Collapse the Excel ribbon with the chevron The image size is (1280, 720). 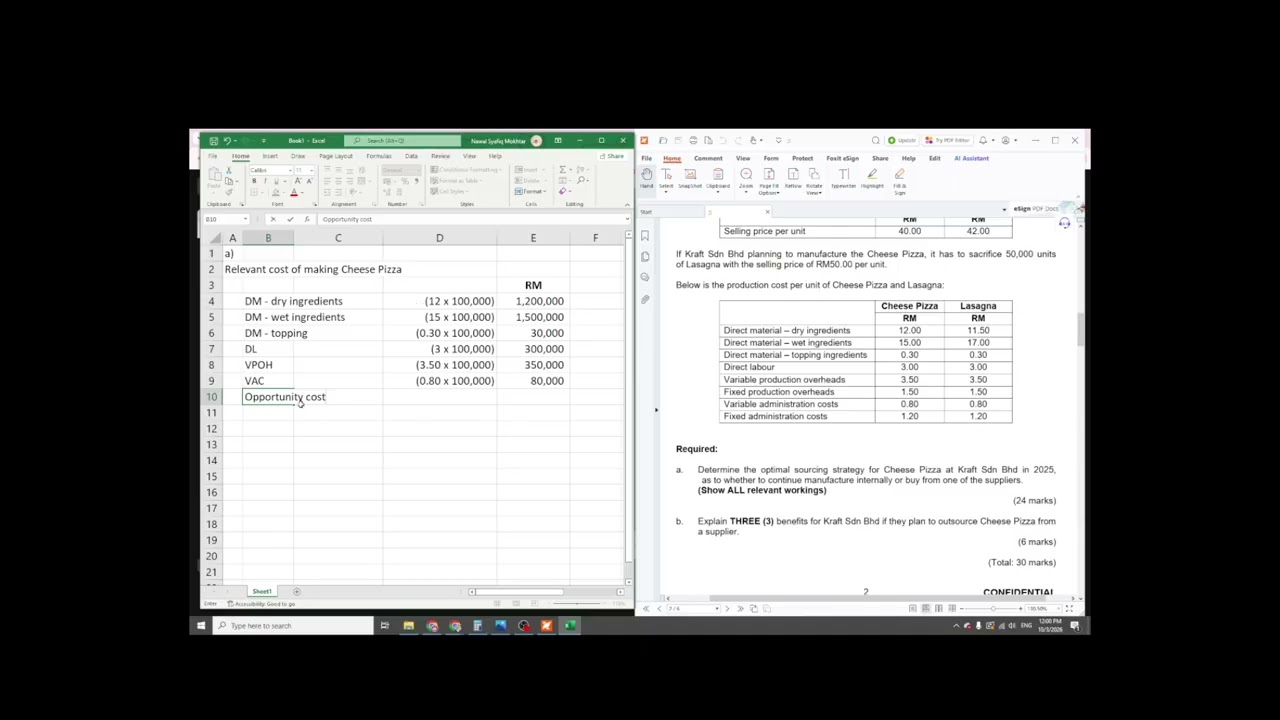point(627,205)
